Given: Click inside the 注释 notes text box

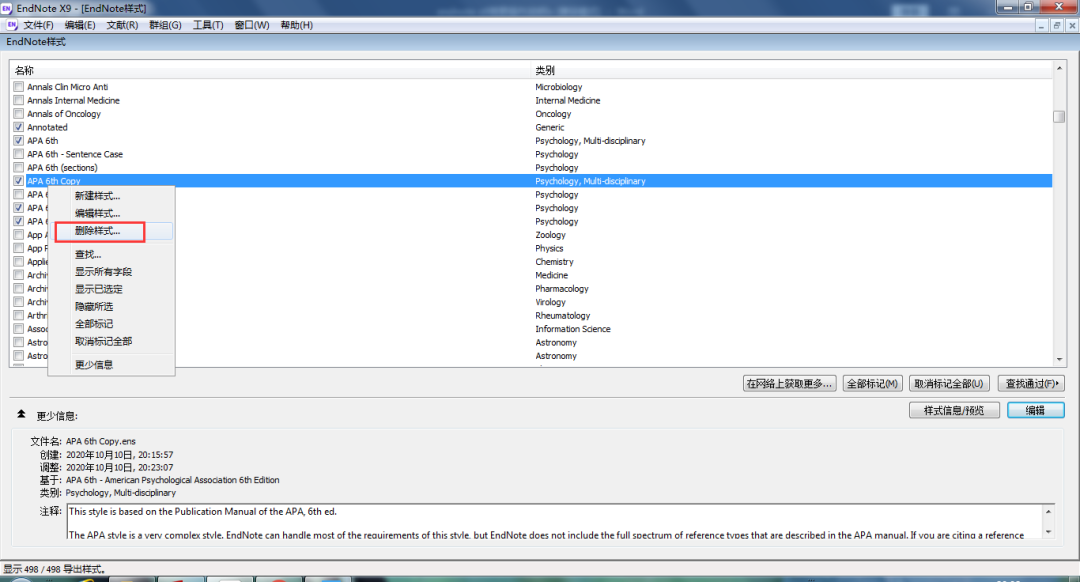Looking at the screenshot, I should (x=555, y=522).
